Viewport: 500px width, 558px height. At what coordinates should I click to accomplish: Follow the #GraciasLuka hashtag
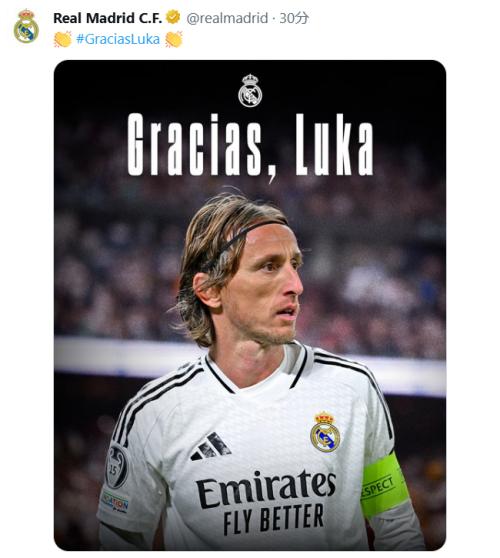coord(118,39)
